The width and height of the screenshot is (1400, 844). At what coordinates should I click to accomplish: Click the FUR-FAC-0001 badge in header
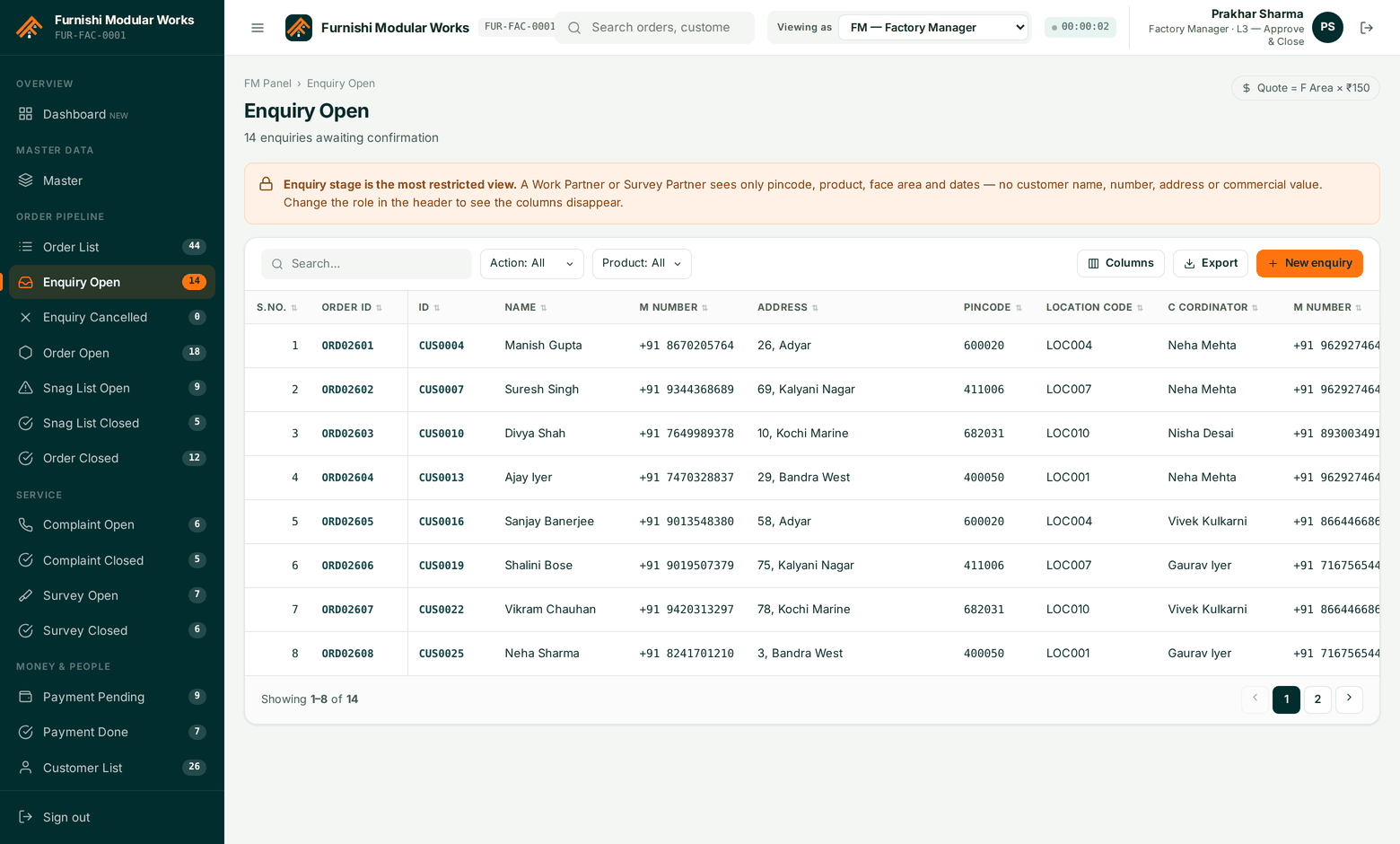click(518, 27)
